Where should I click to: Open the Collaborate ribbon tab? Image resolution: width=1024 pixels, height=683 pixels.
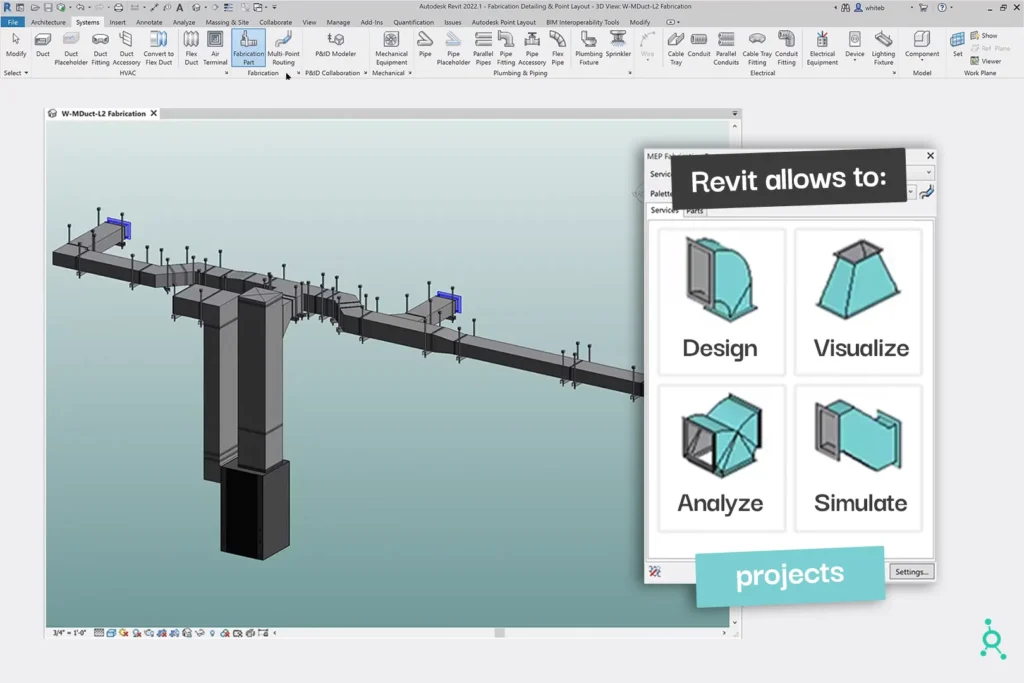pyautogui.click(x=275, y=22)
